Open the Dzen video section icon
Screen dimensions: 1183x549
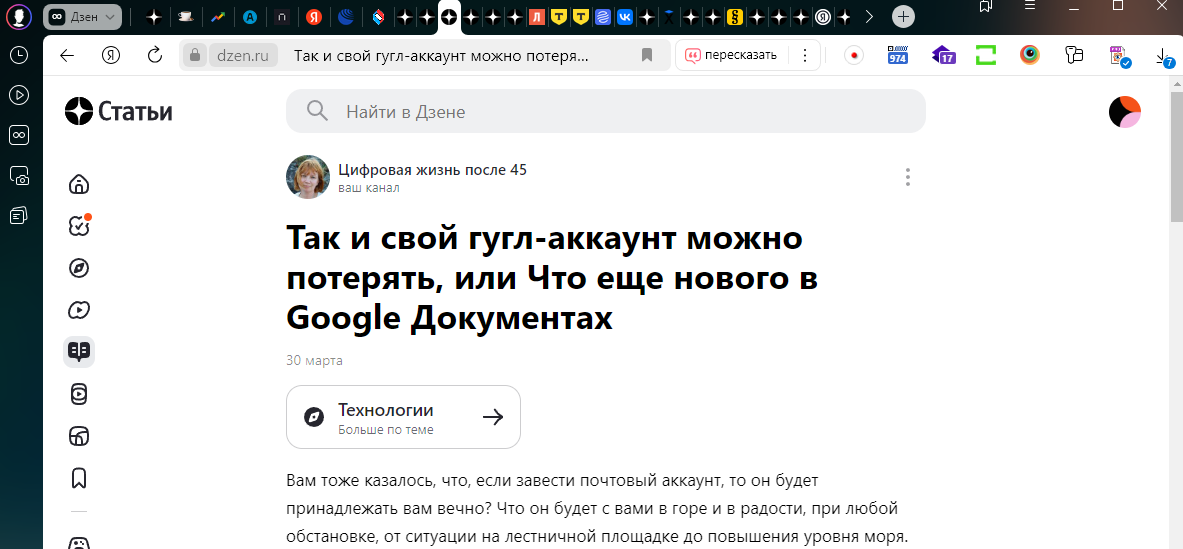[x=78, y=310]
